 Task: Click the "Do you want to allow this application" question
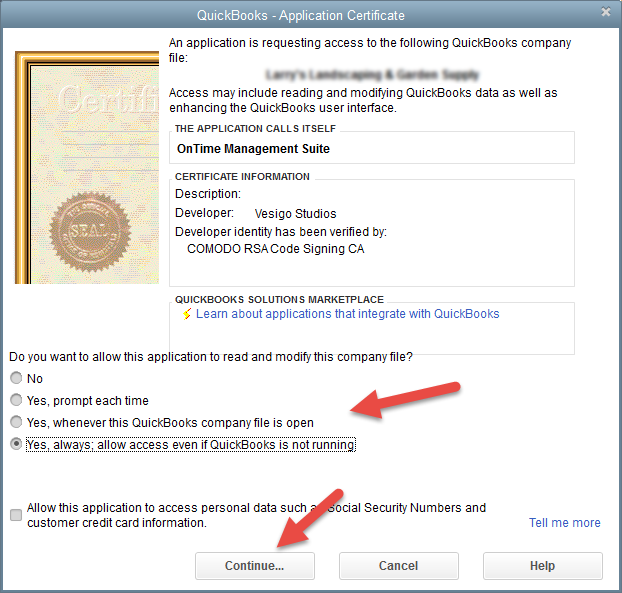point(211,357)
